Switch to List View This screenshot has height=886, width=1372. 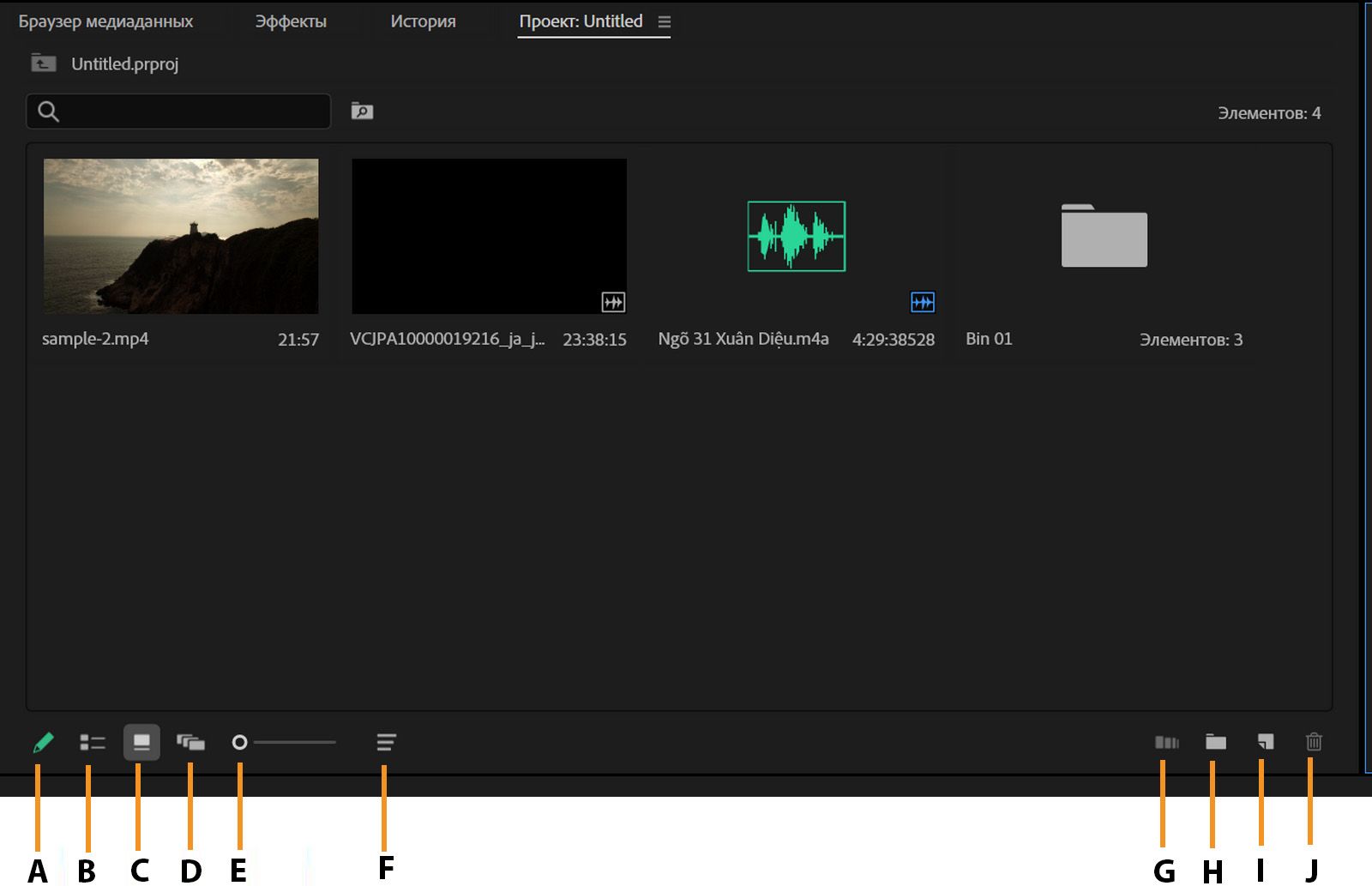coord(93,742)
